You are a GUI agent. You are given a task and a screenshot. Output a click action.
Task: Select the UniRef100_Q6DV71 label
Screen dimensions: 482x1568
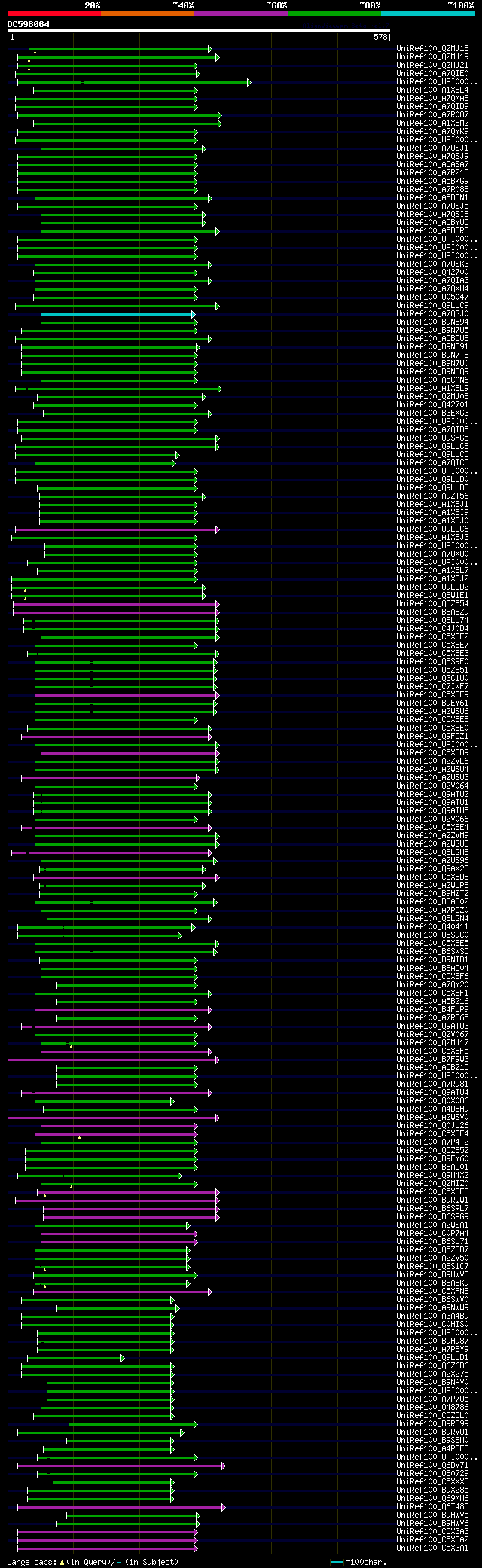click(x=432, y=1466)
